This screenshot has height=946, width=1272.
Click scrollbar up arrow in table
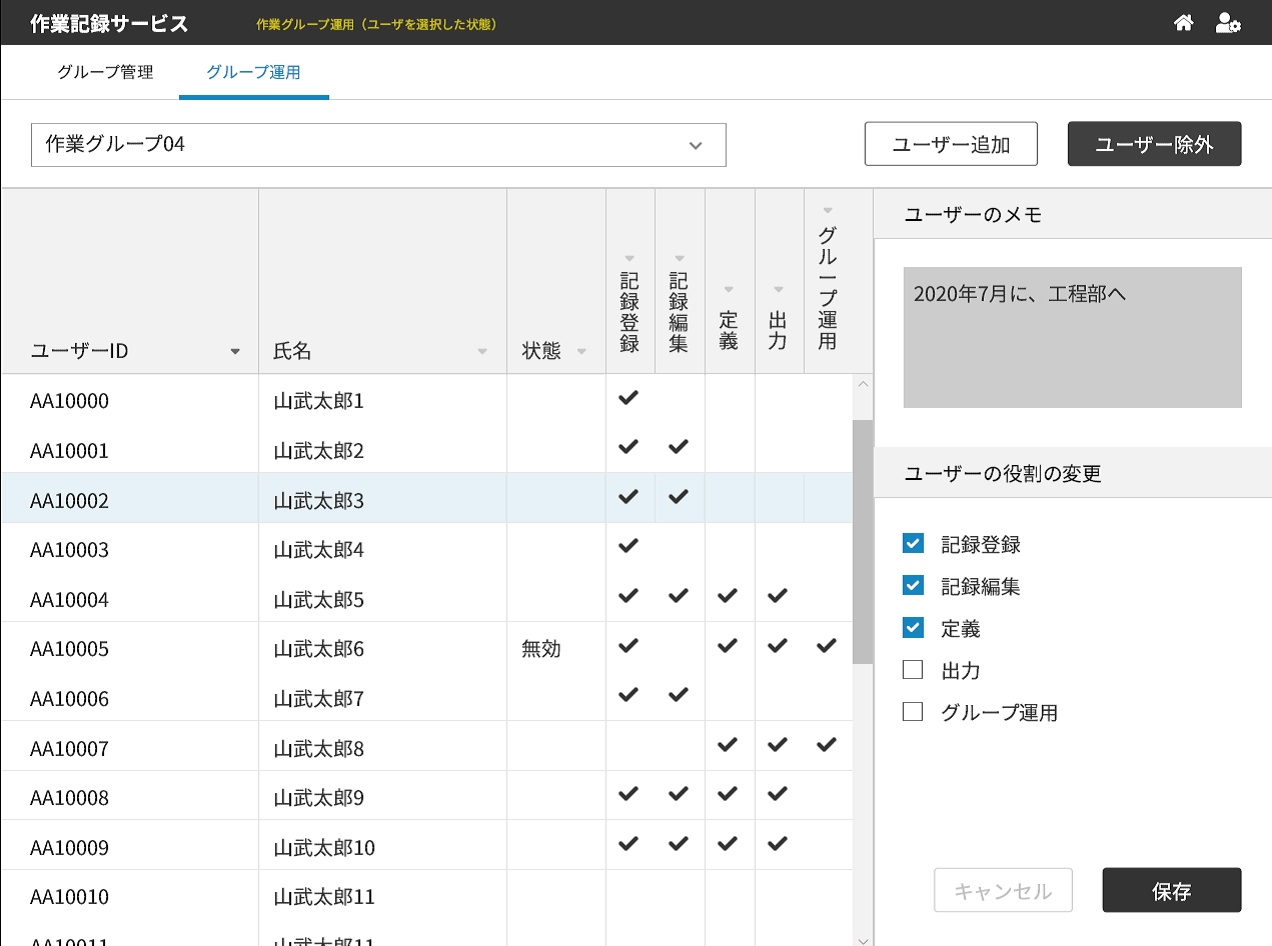[863, 385]
